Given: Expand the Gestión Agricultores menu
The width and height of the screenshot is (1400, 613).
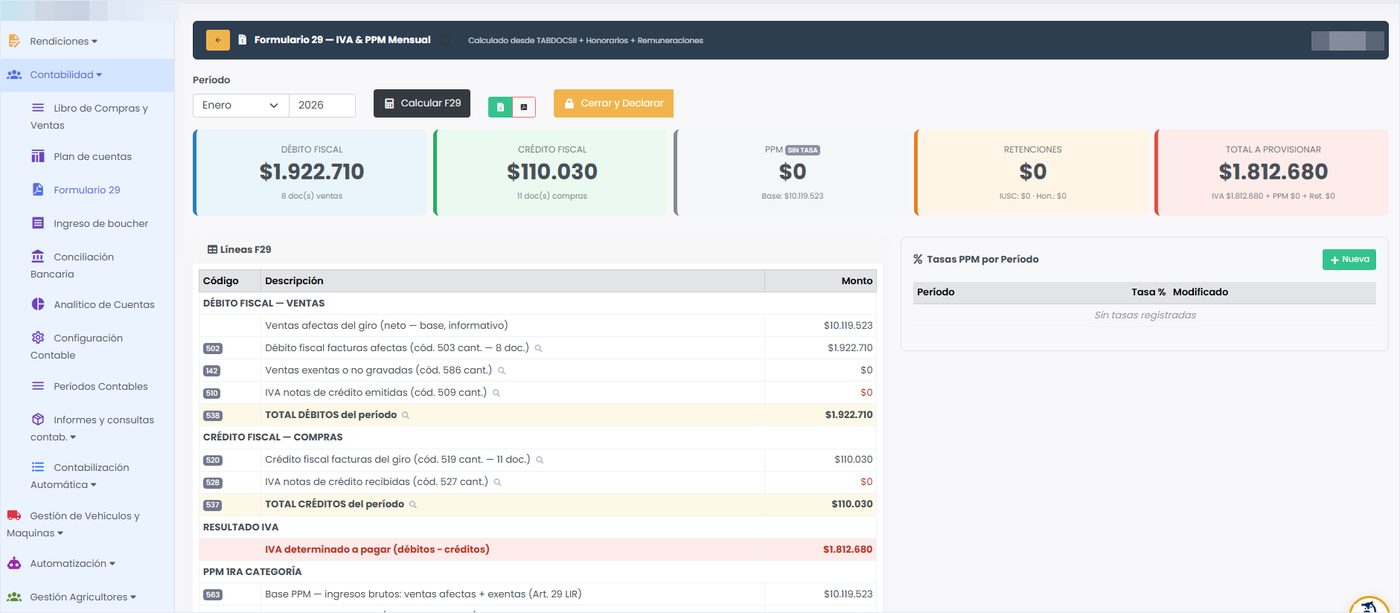Looking at the screenshot, I should [x=83, y=597].
